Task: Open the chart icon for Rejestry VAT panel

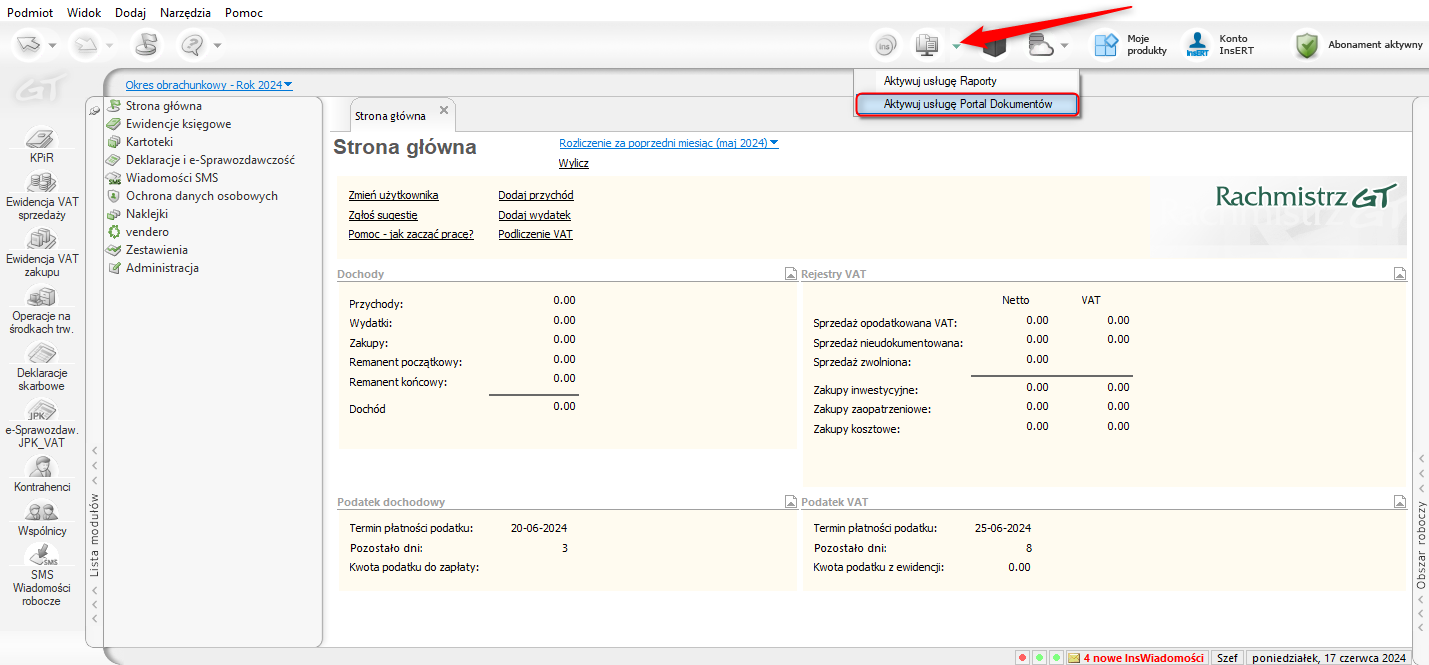Action: point(1400,273)
